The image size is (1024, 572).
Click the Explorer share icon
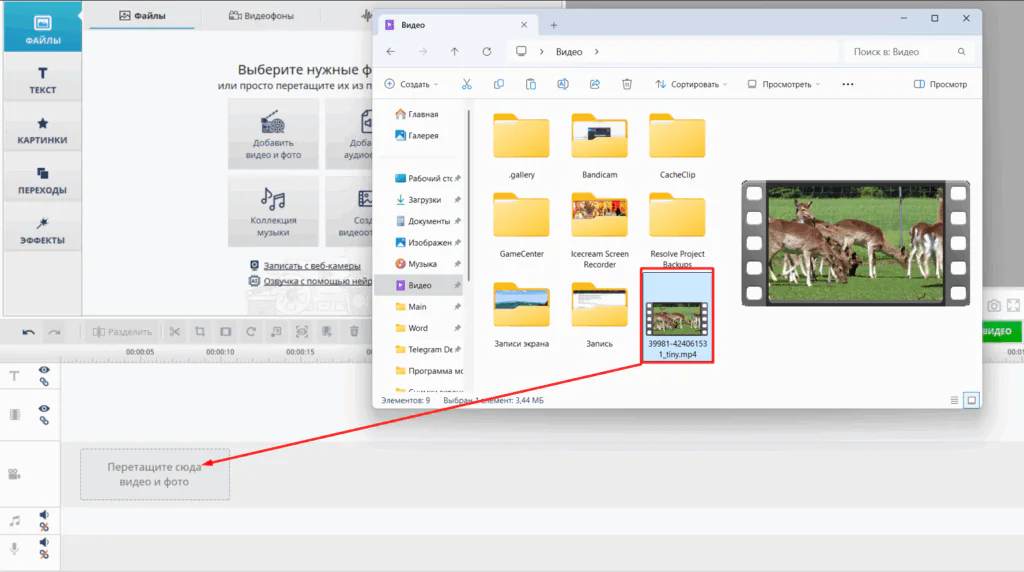coord(595,84)
